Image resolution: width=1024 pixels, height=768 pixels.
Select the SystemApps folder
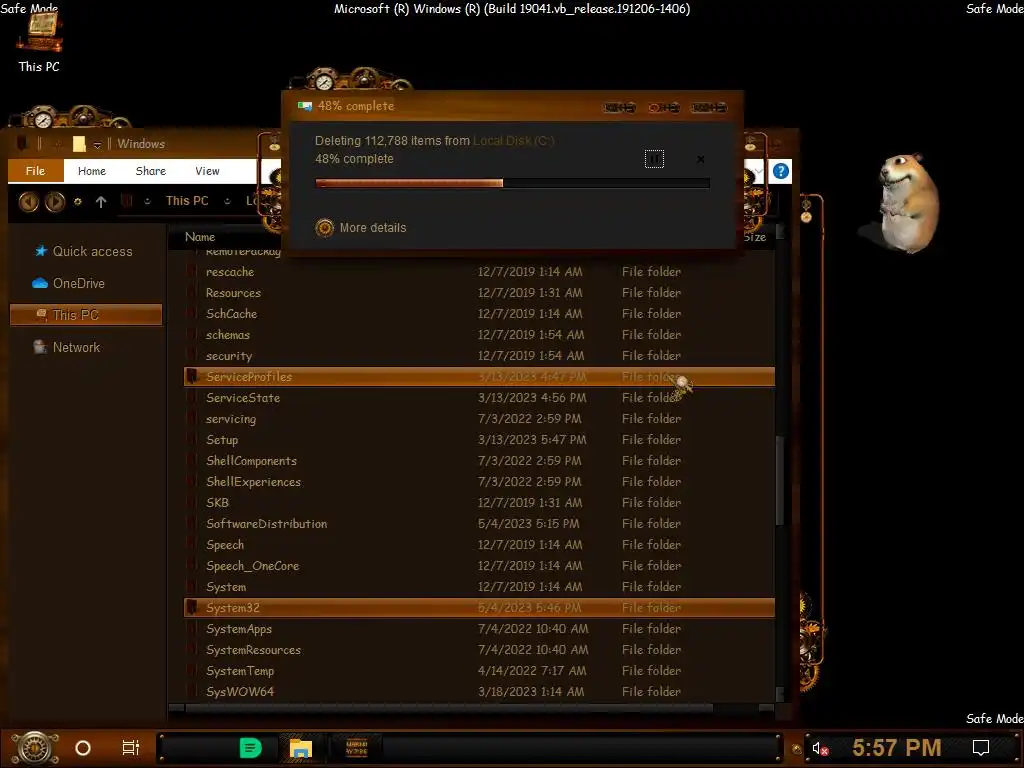[479, 628]
